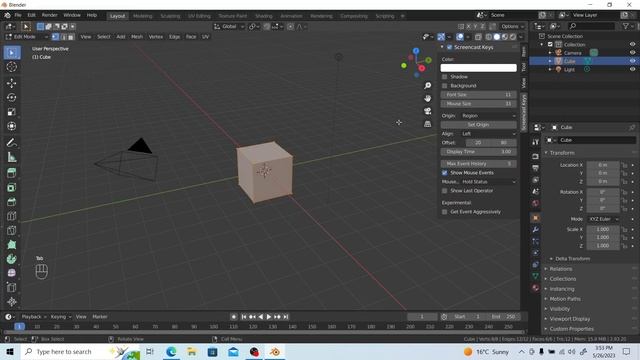640x360 pixels.
Task: Hide the Light in the outliner
Action: 632,69
